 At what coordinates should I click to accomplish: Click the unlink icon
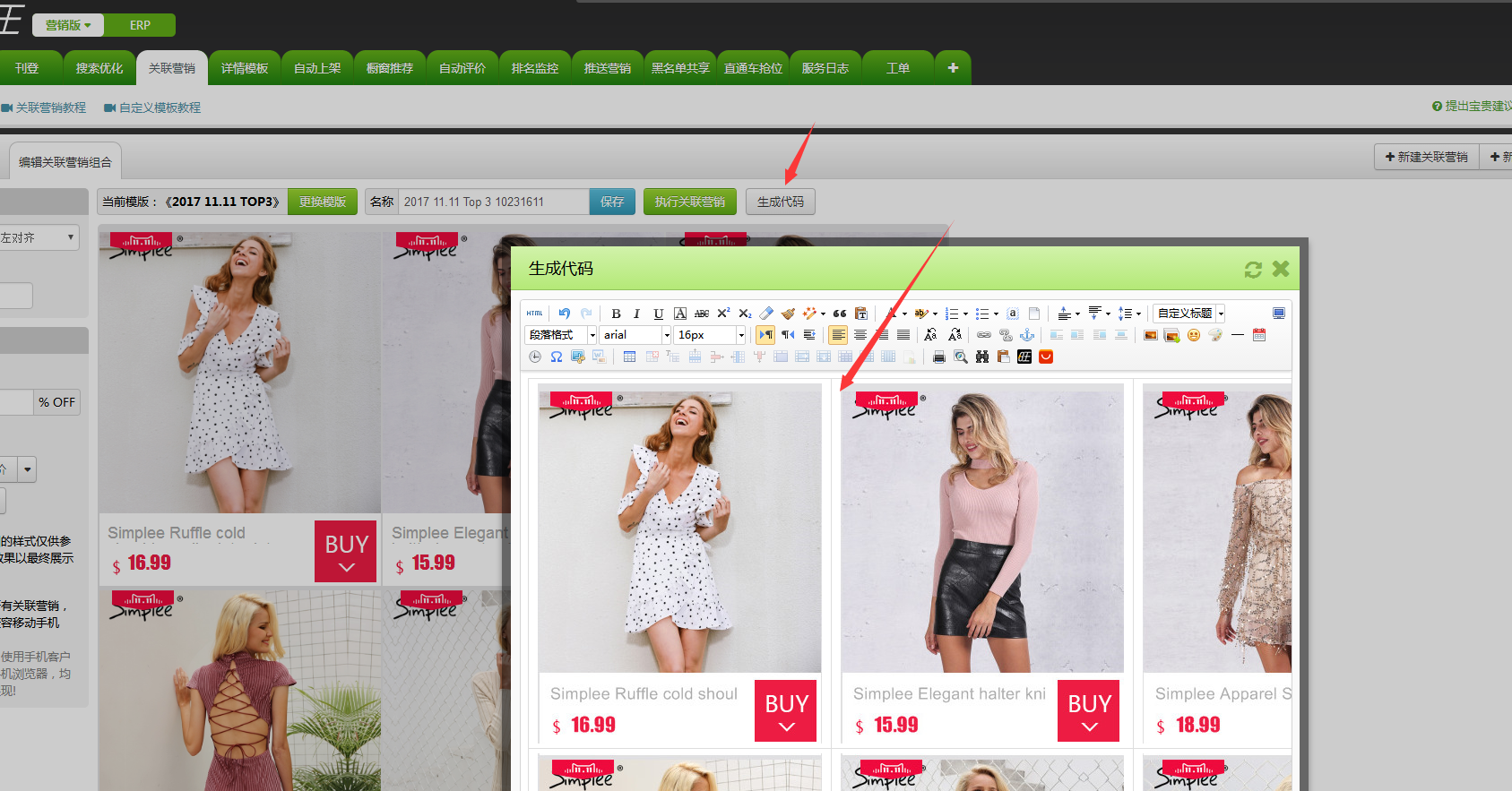pyautogui.click(x=1006, y=335)
